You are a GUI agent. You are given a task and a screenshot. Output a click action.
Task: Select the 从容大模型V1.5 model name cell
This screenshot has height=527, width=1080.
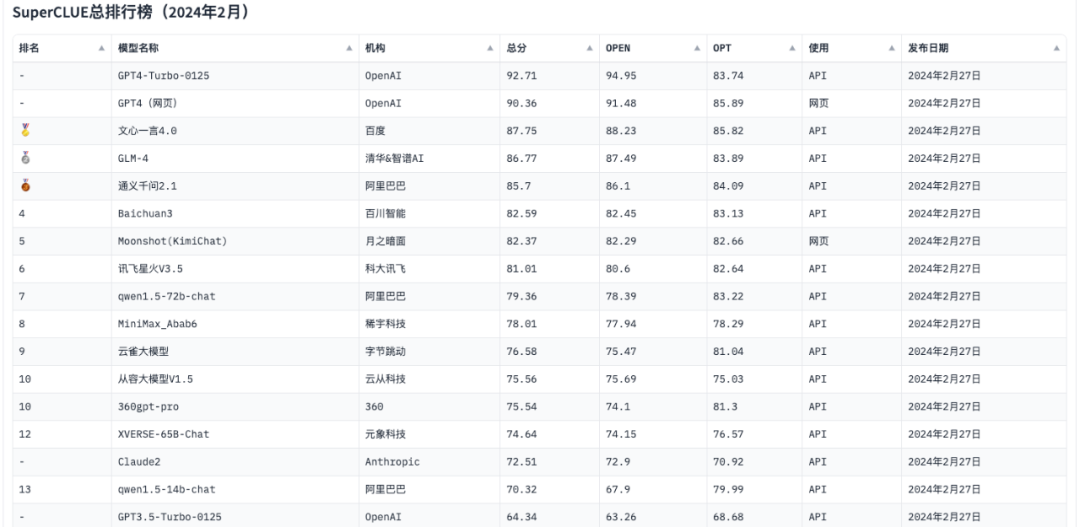pyautogui.click(x=236, y=379)
